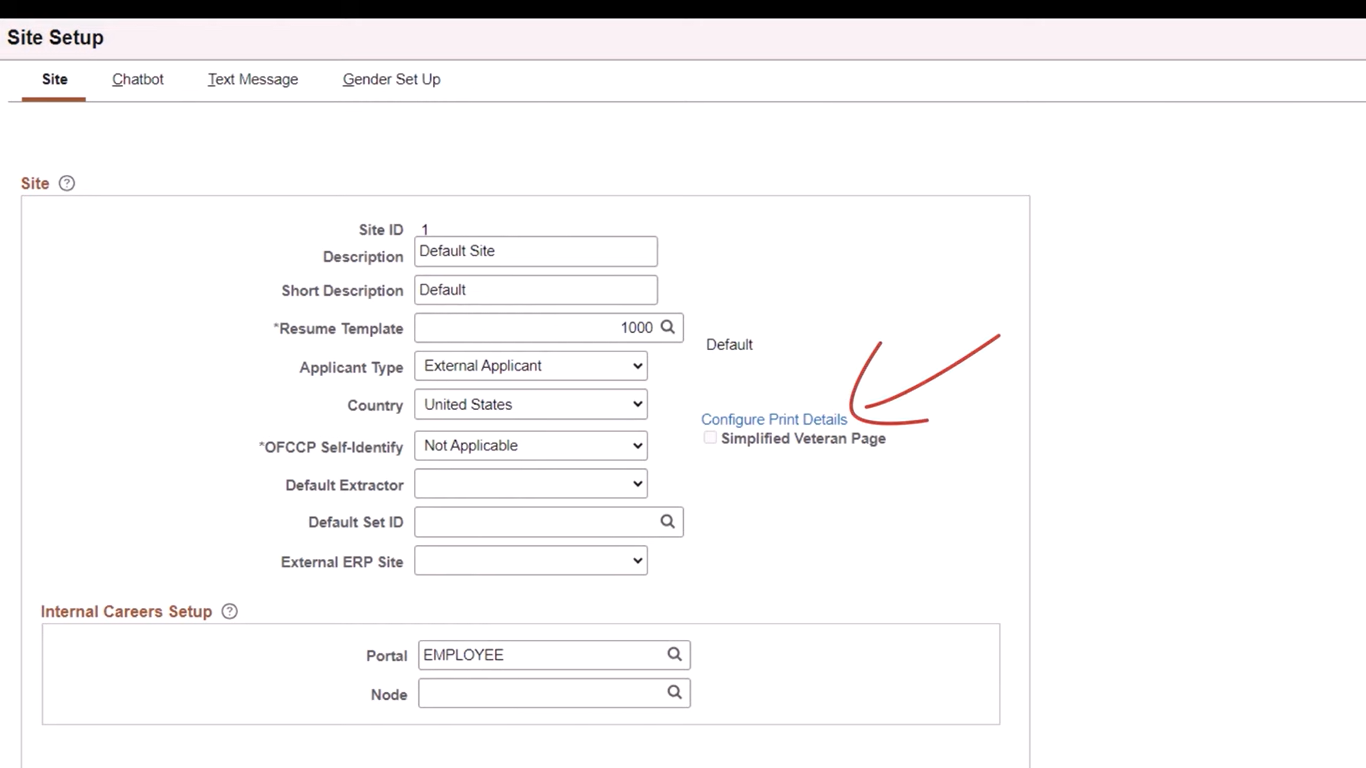Open the Site section help icon
The width and height of the screenshot is (1366, 768).
(66, 183)
